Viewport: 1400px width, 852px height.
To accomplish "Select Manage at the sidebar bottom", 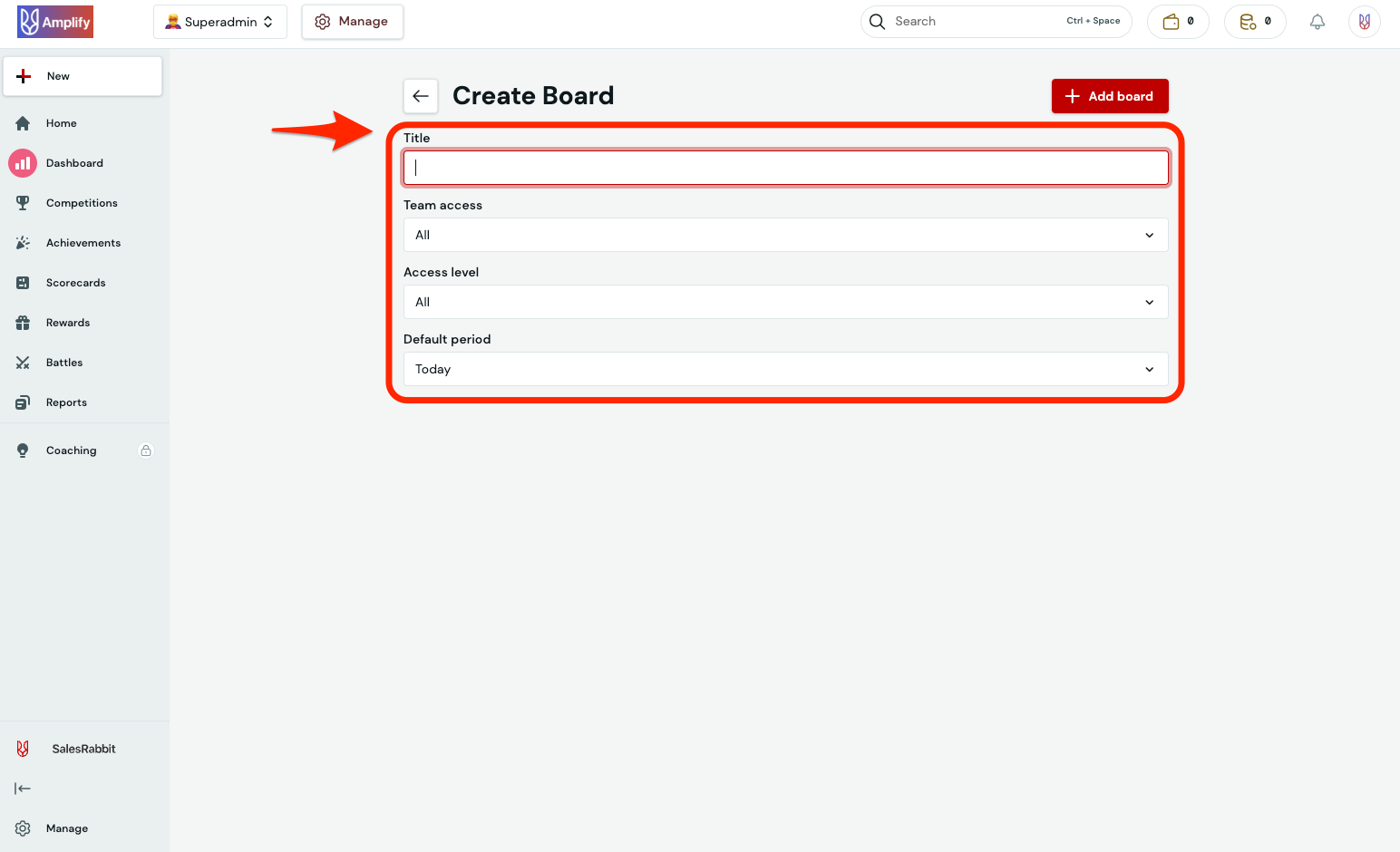I will coord(65,828).
